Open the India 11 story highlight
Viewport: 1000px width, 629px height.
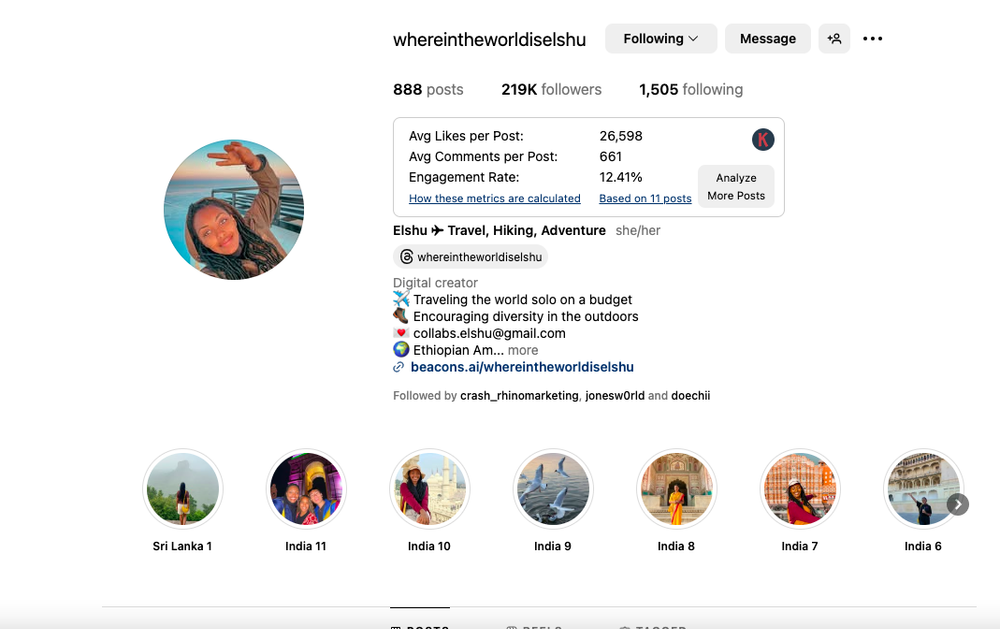306,490
